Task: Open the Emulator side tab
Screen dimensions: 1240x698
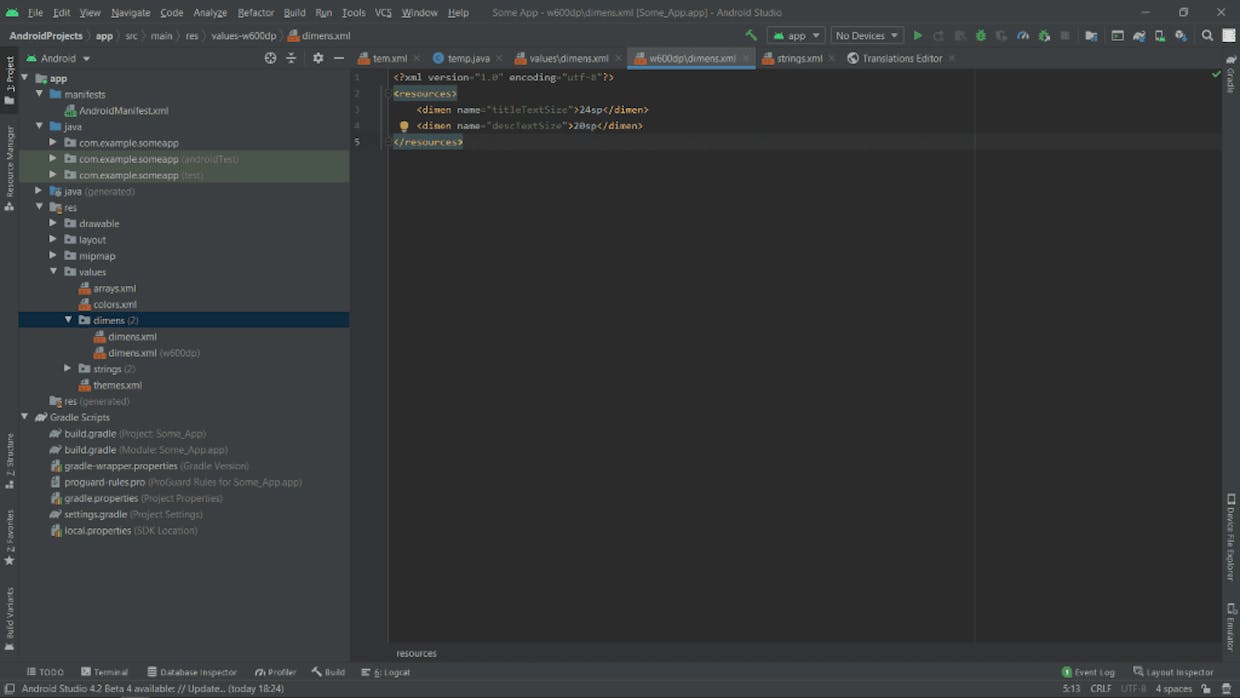Action: [1231, 627]
